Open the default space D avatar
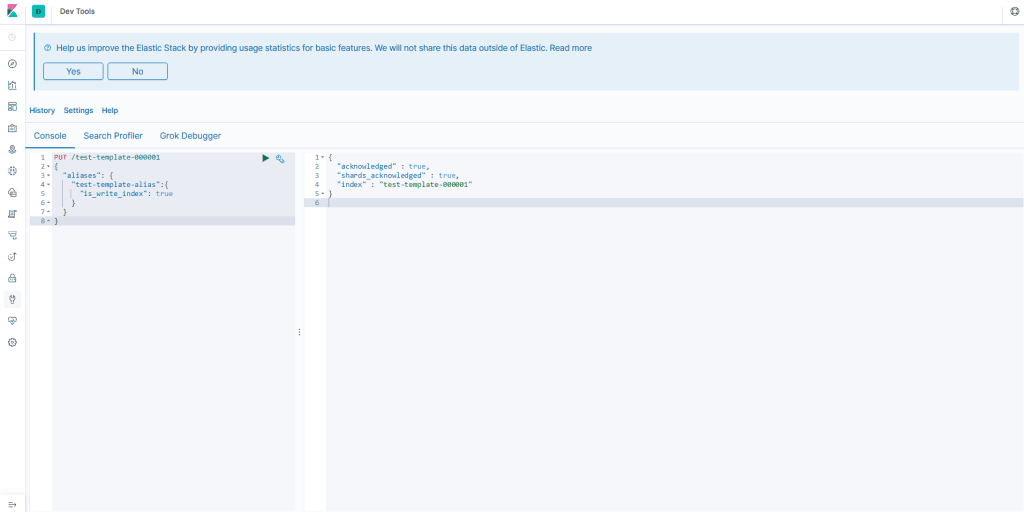 click(x=39, y=12)
